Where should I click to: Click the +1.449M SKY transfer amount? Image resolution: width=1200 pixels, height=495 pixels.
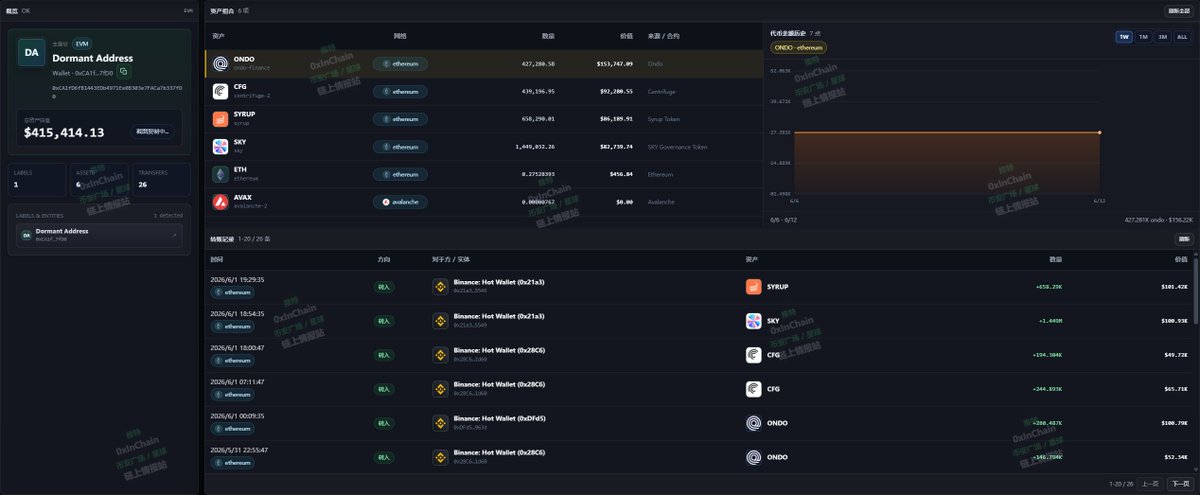1049,321
